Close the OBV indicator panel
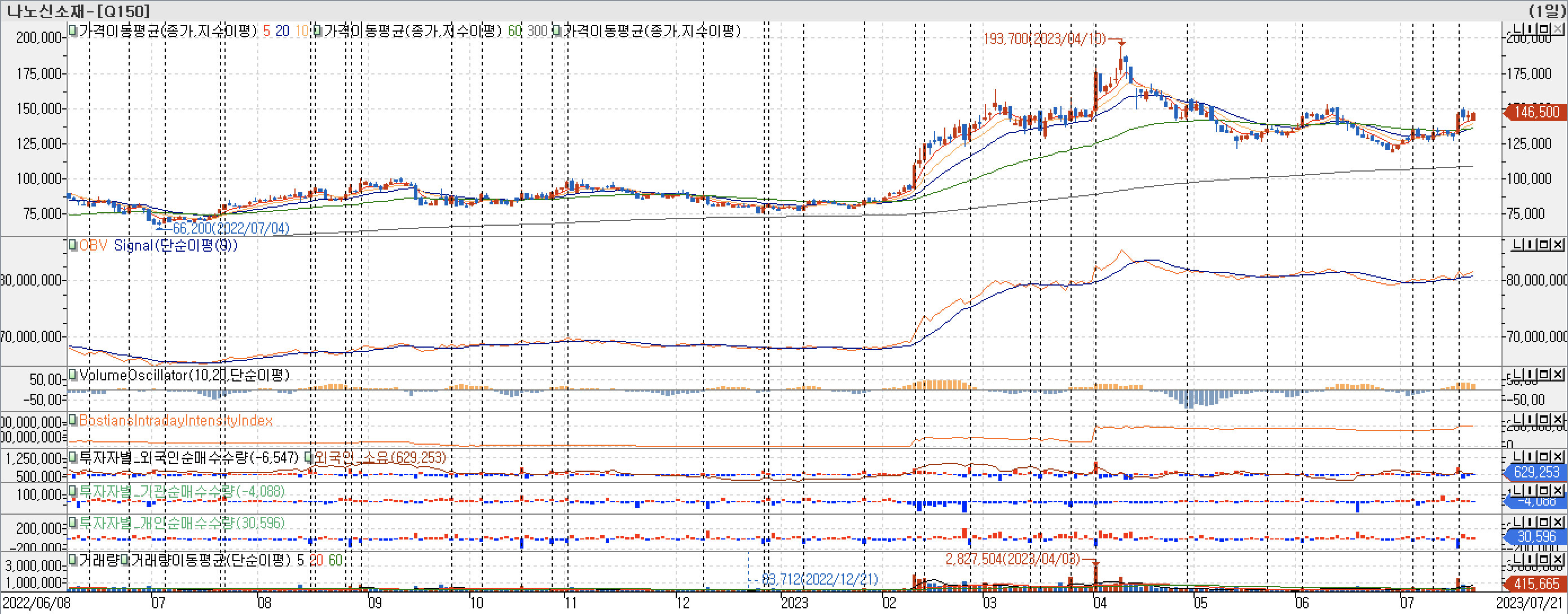 [x=1558, y=245]
